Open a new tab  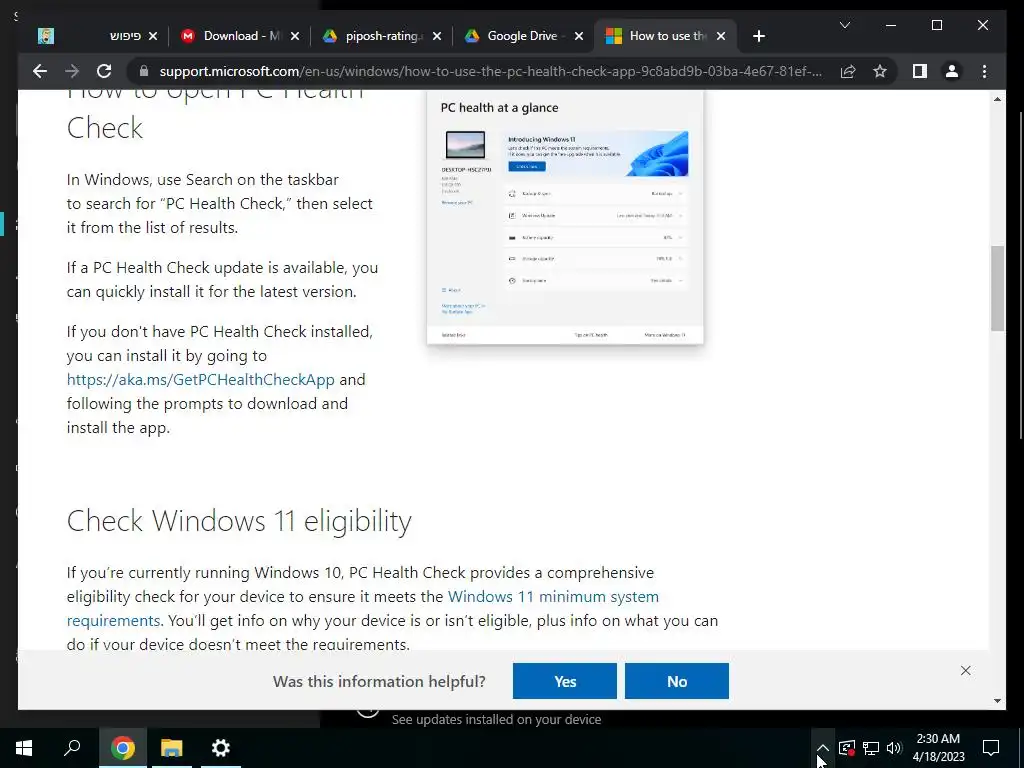(x=758, y=37)
